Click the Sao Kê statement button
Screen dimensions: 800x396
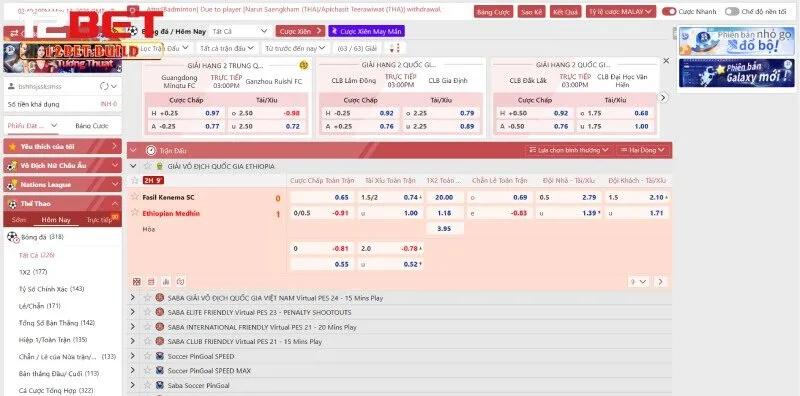[x=532, y=11]
